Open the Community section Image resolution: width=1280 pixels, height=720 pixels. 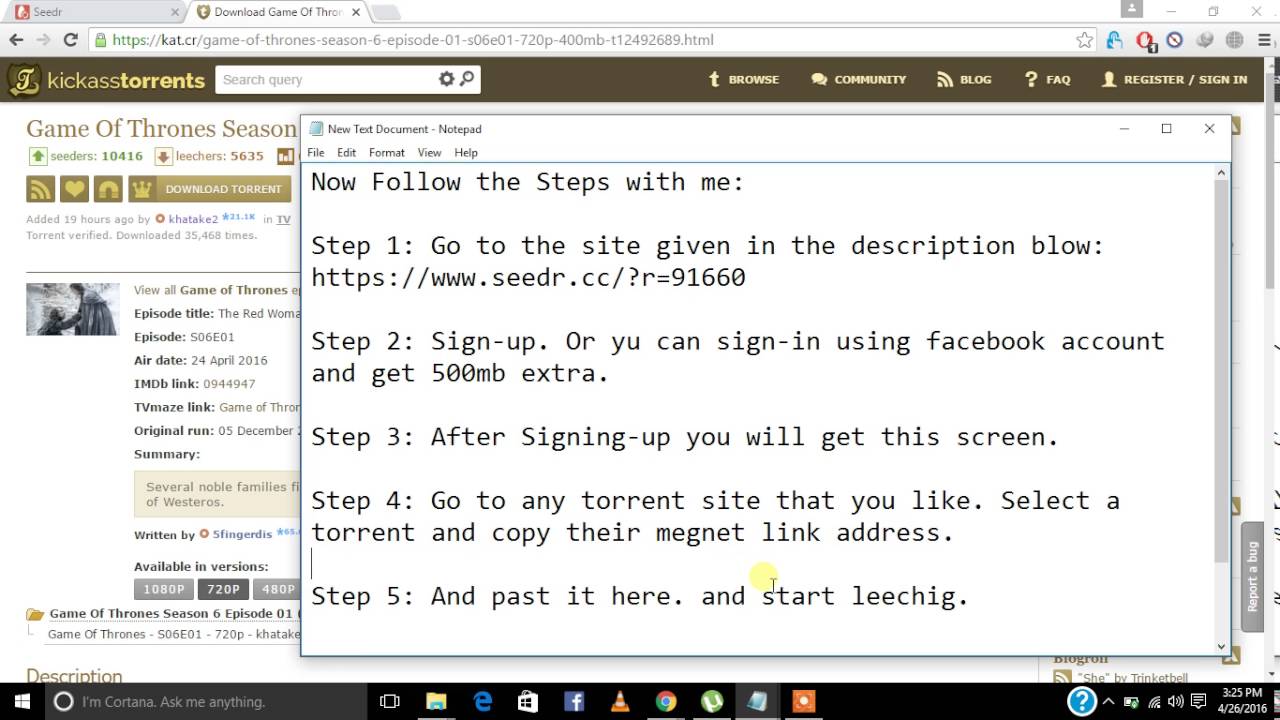tap(859, 79)
